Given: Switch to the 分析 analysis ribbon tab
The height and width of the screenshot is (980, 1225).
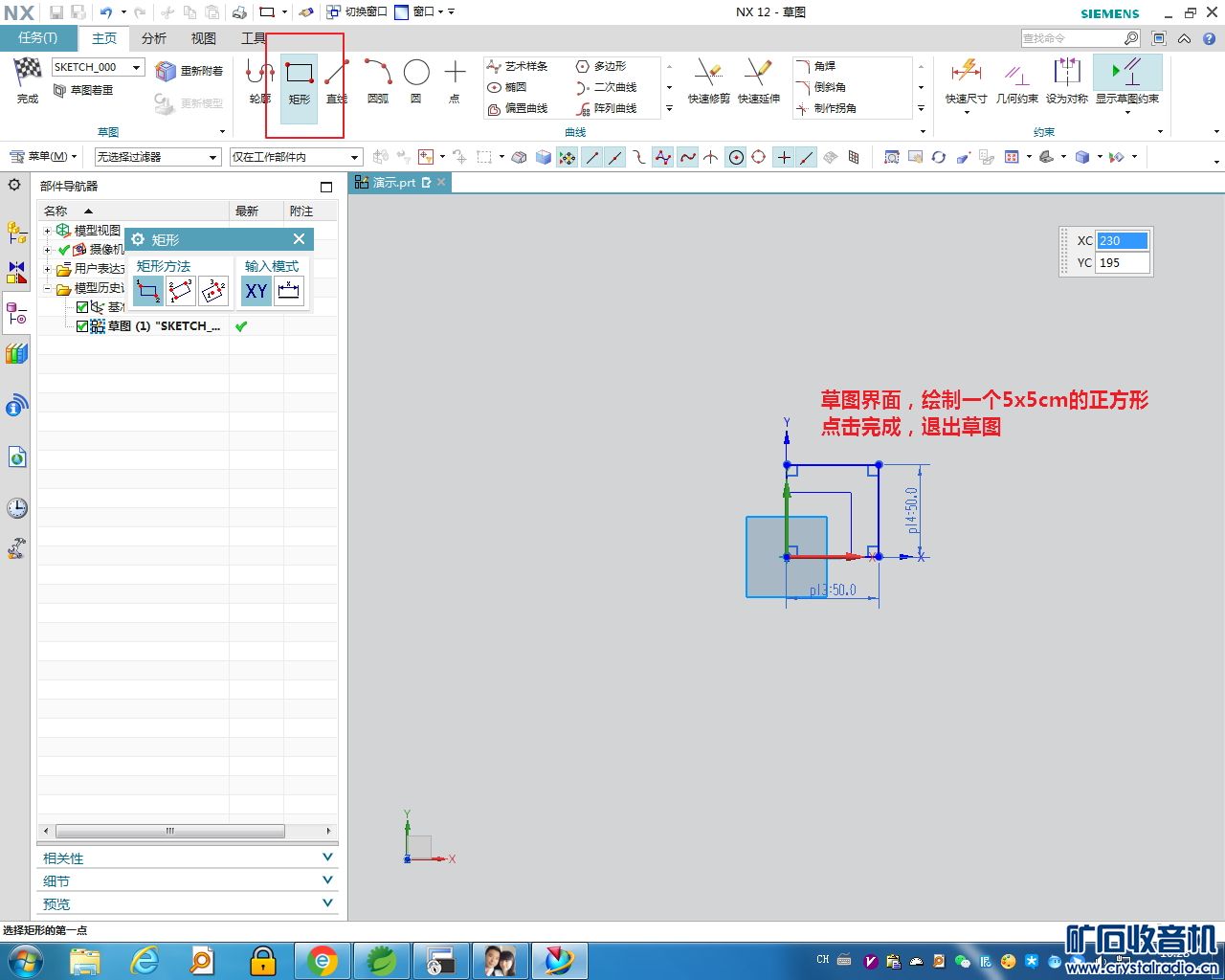Looking at the screenshot, I should pos(153,38).
